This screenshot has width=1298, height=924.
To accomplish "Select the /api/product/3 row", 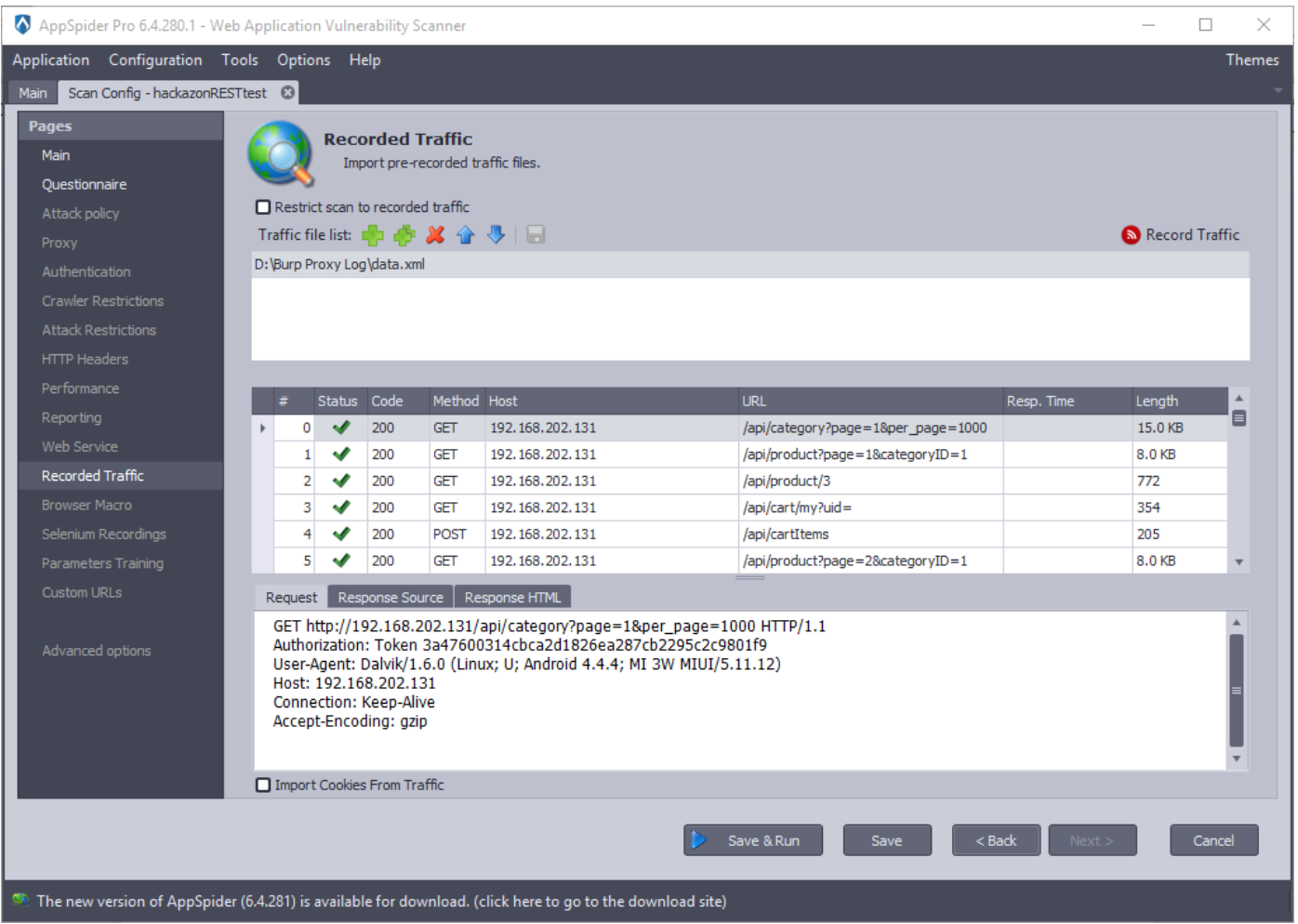I will click(x=740, y=481).
